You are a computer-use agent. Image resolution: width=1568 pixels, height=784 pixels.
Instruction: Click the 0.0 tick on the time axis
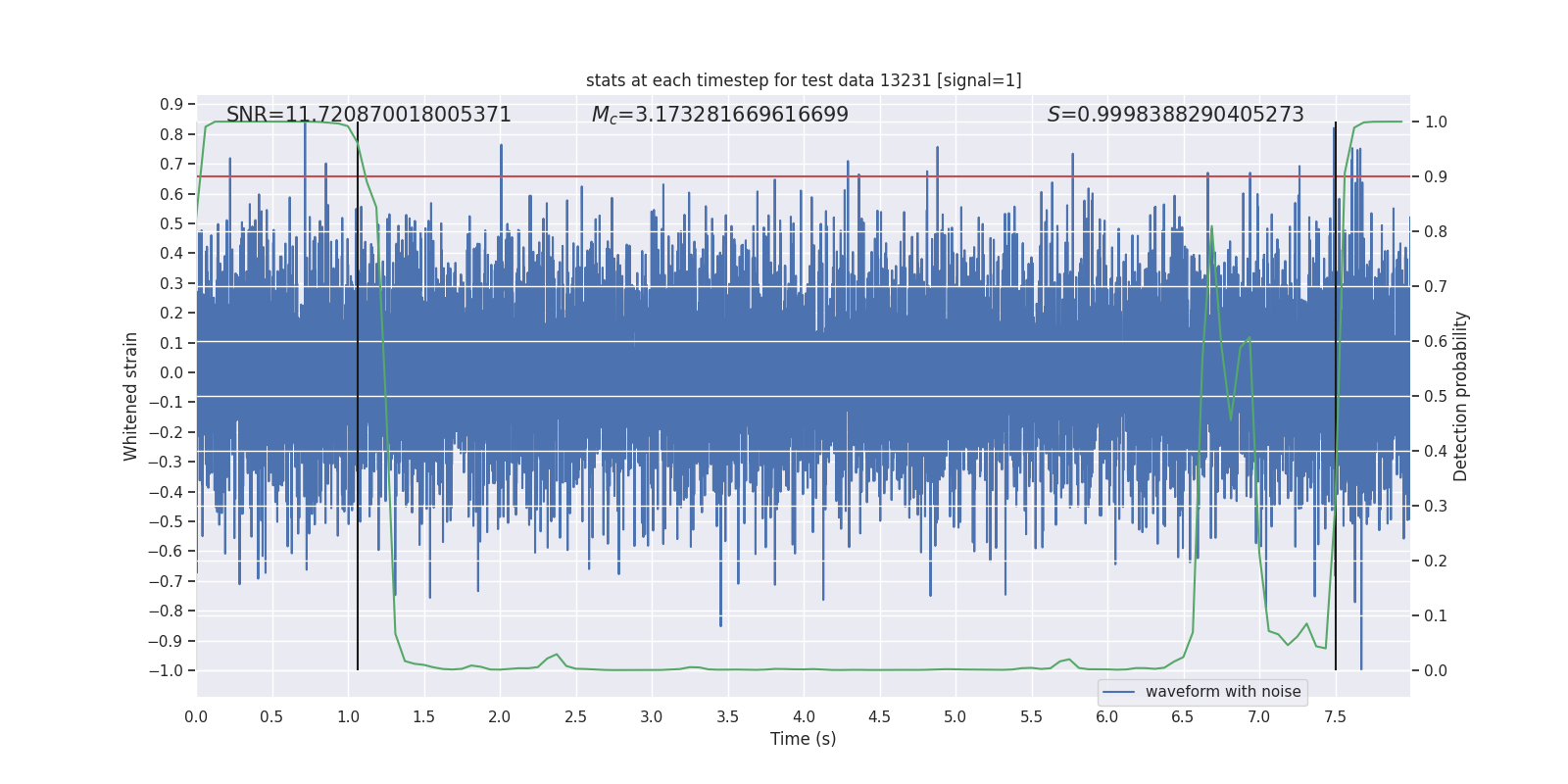click(x=196, y=716)
